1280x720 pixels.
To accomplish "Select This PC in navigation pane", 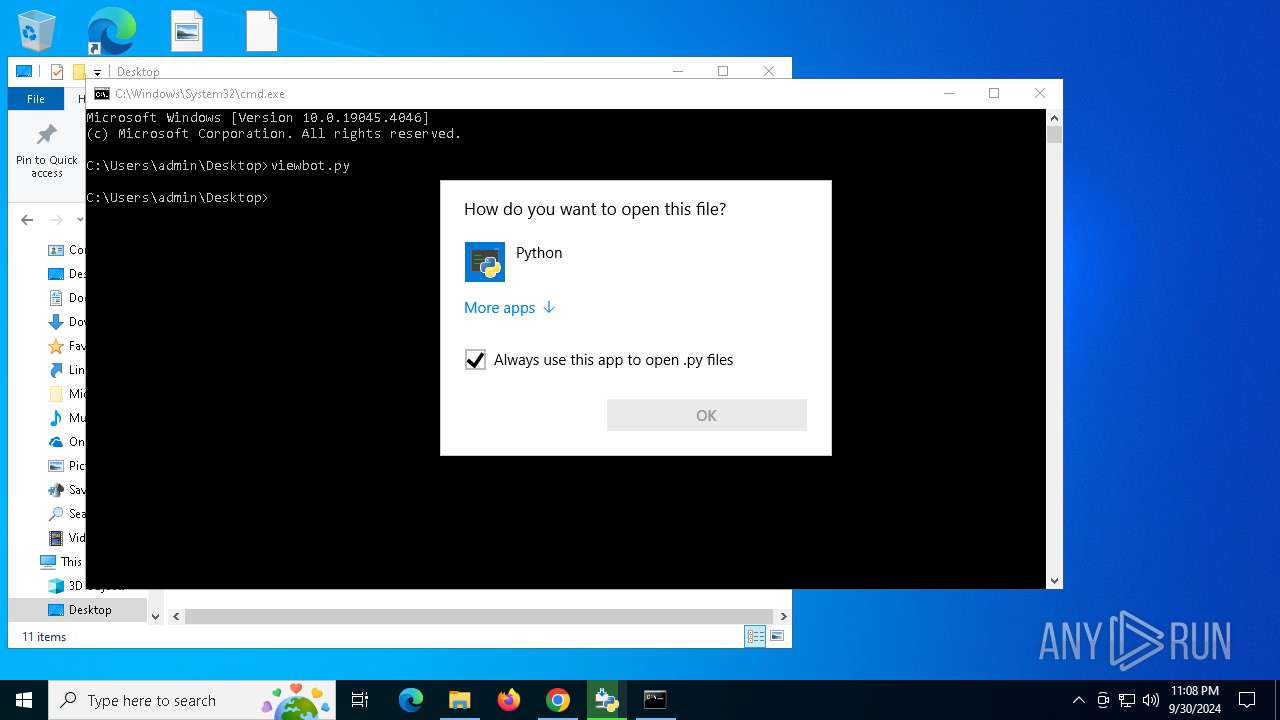I will click(62, 562).
